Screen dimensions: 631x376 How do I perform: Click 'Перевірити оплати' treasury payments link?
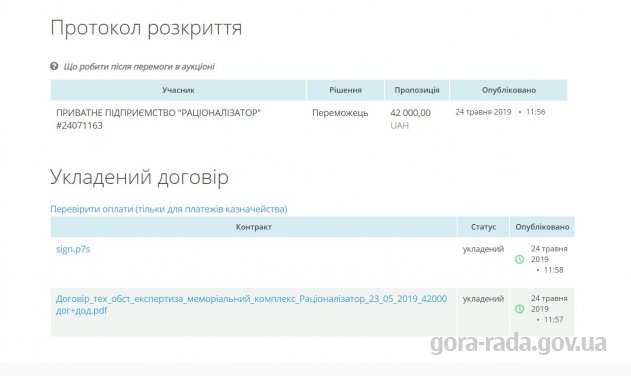[169, 209]
